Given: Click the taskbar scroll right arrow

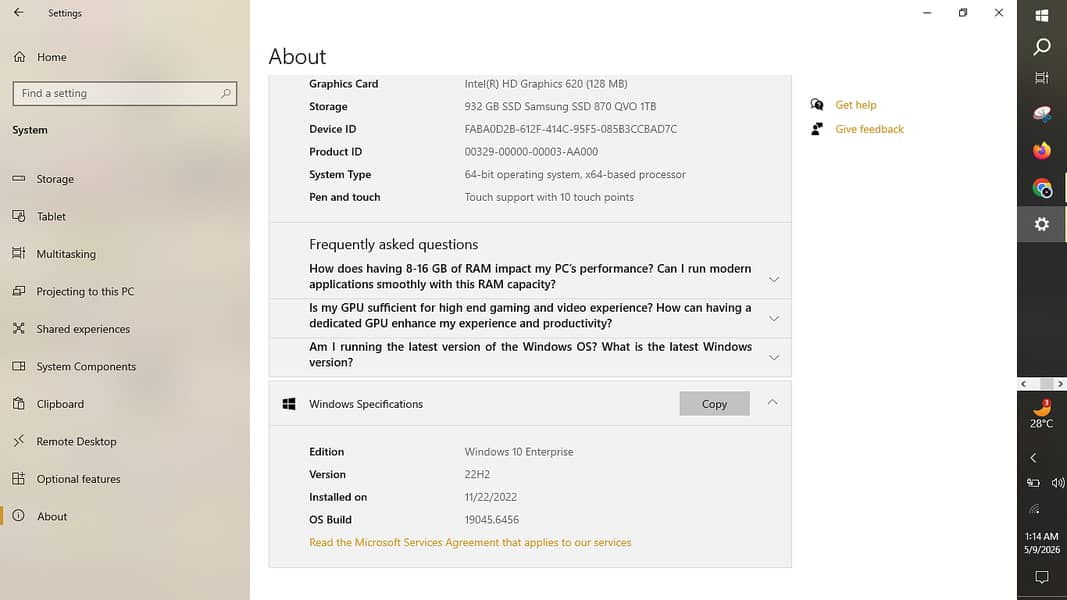Looking at the screenshot, I should [1060, 384].
